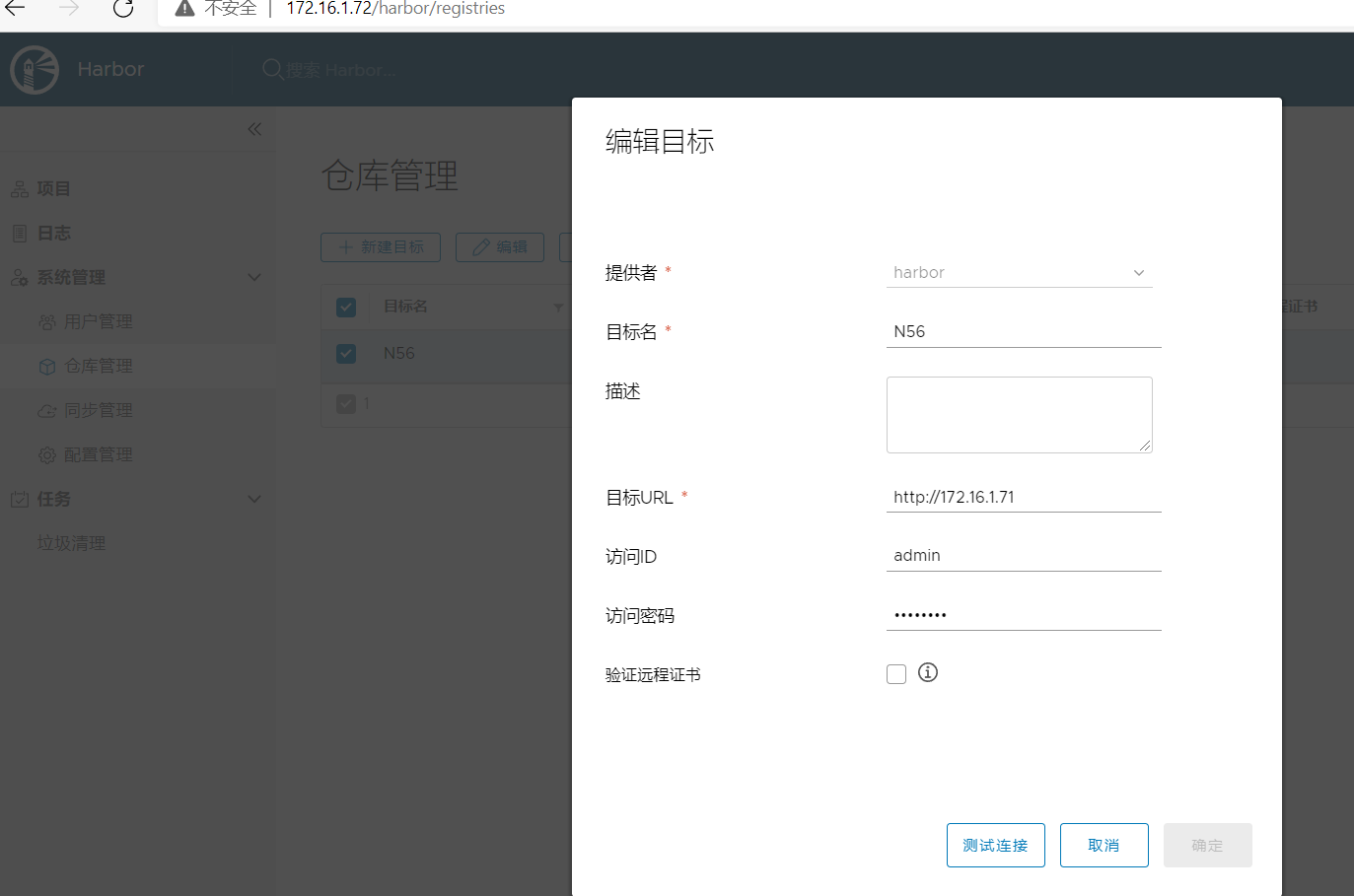
Task: Toggle the select-all checkbox in table header
Action: pyautogui.click(x=346, y=308)
